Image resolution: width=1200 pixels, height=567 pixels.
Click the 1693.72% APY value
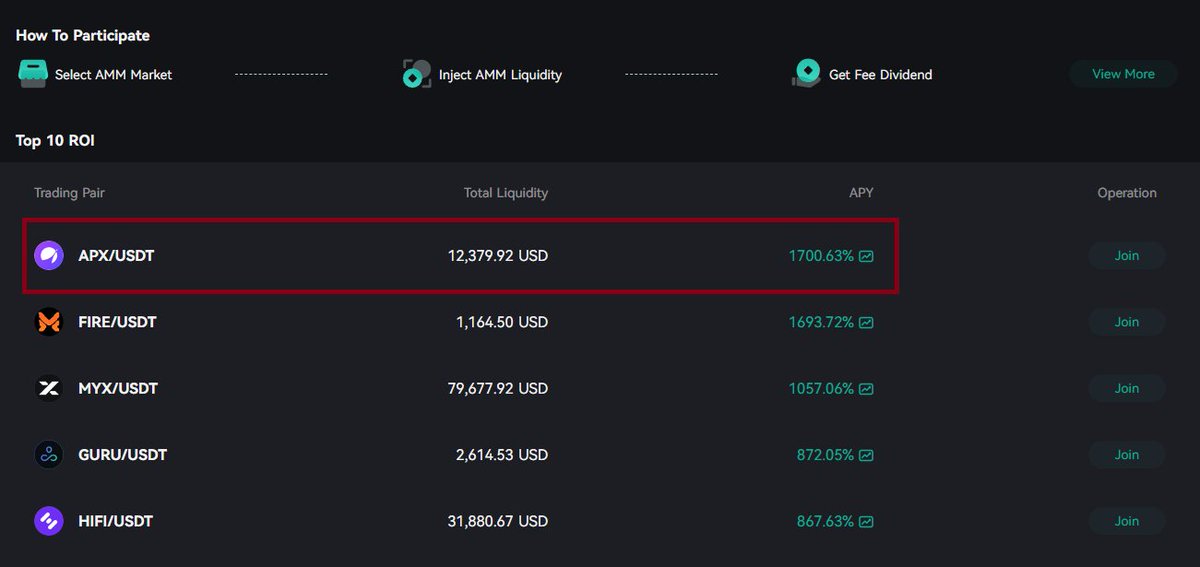821,322
